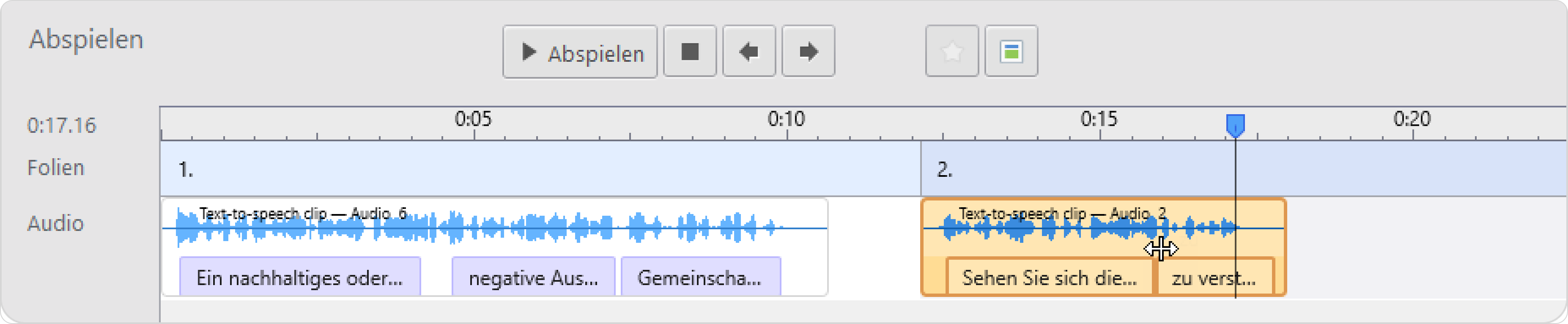Viewport: 1568px width, 324px height.
Task: Select slide 2 in the Folien track
Action: pos(1244,169)
